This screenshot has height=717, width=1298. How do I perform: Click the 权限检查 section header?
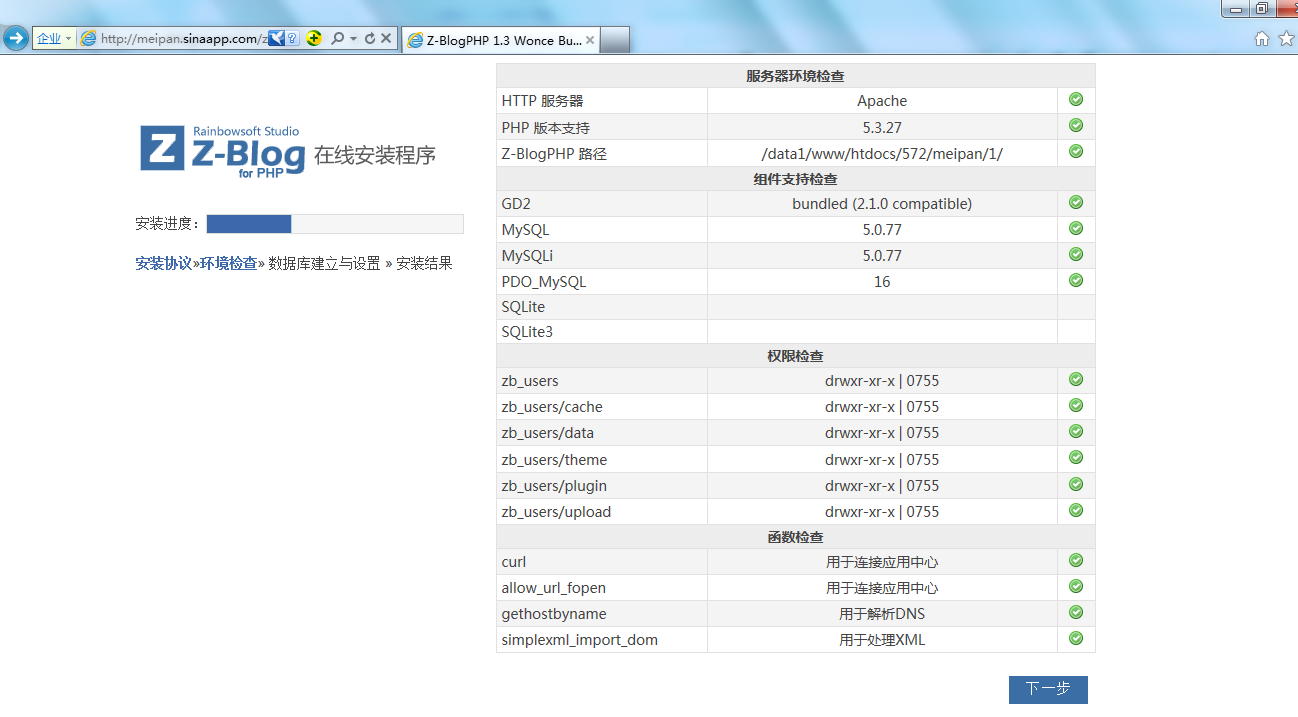pos(796,356)
